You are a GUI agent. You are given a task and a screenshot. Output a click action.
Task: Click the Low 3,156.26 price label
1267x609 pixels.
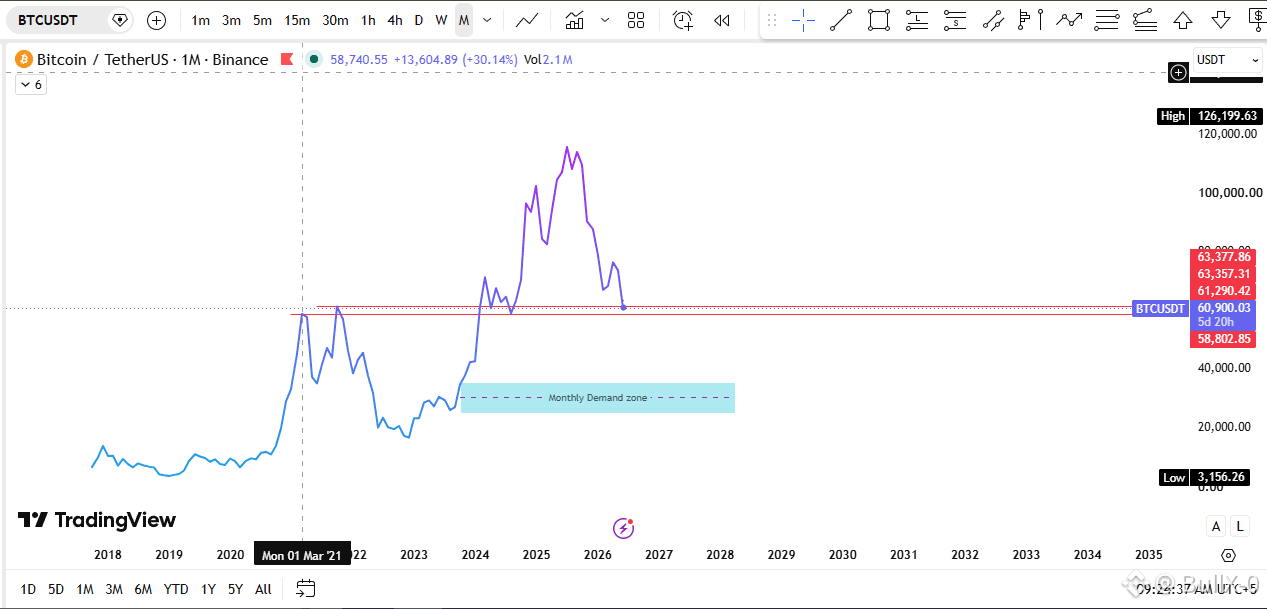(1204, 477)
